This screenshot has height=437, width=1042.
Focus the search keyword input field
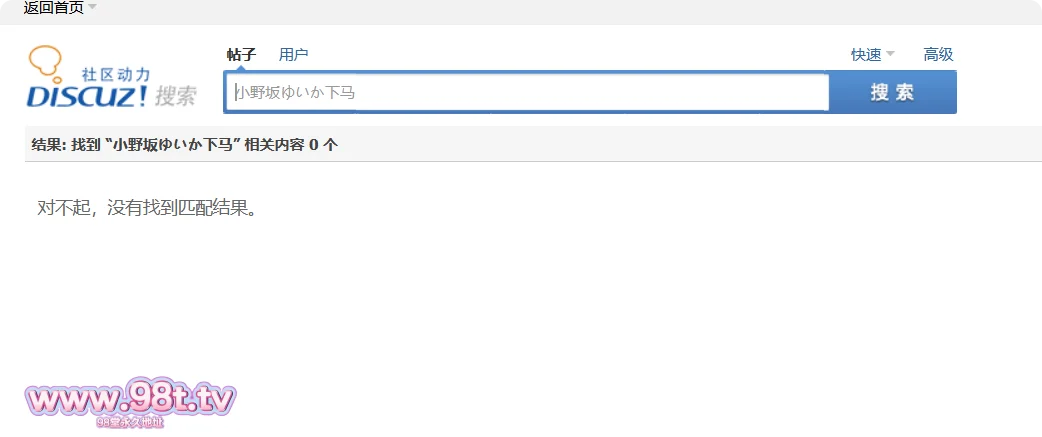click(528, 93)
